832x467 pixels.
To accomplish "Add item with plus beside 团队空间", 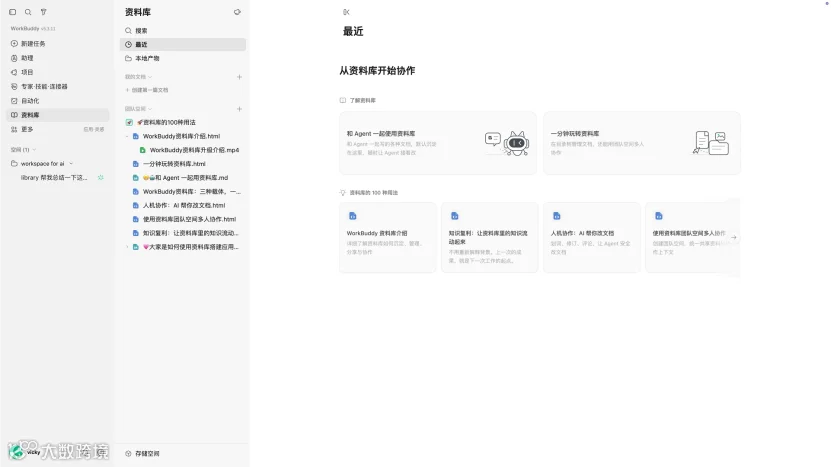I will [239, 109].
